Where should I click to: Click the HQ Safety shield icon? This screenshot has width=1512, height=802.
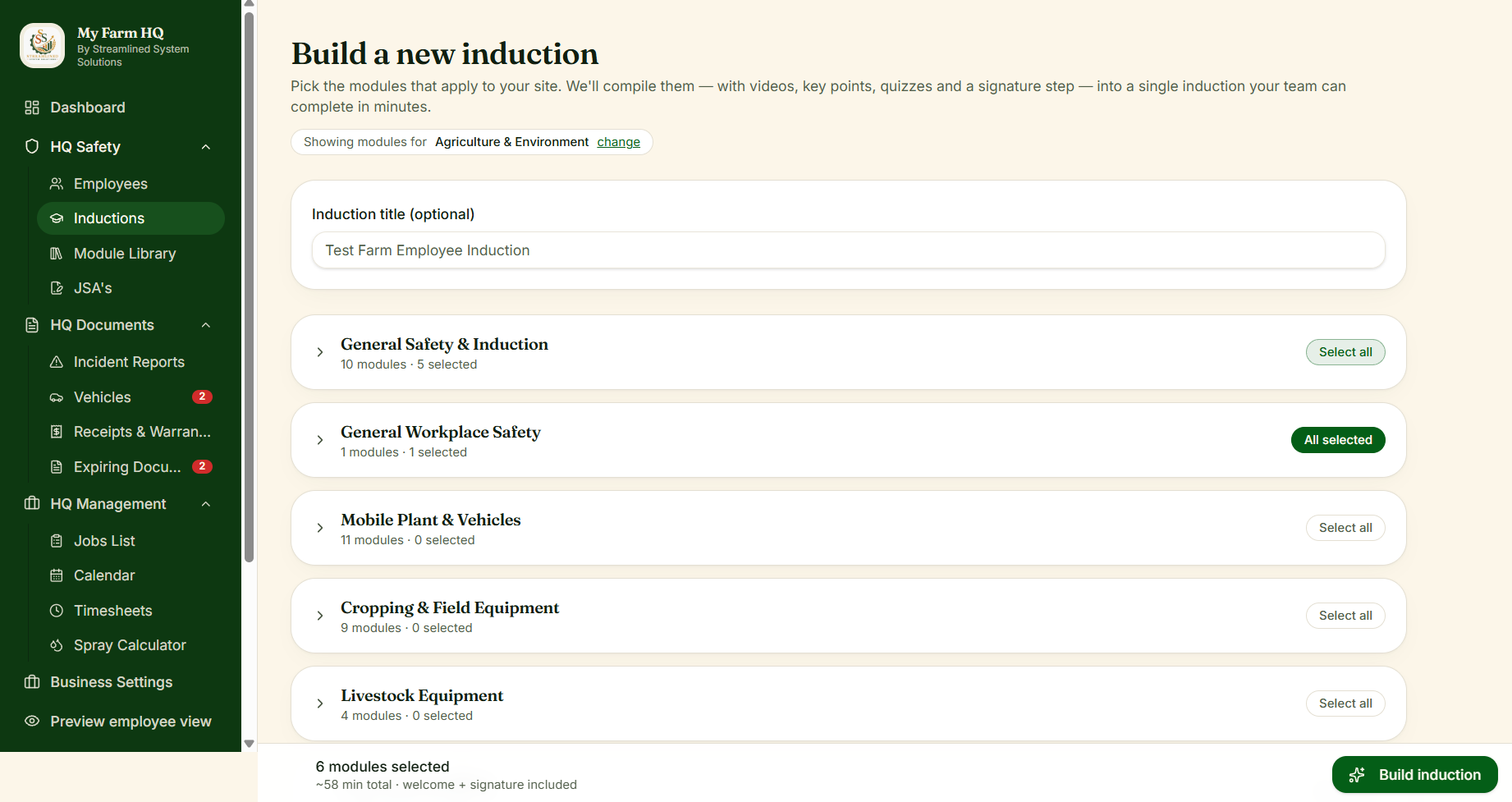click(x=32, y=147)
